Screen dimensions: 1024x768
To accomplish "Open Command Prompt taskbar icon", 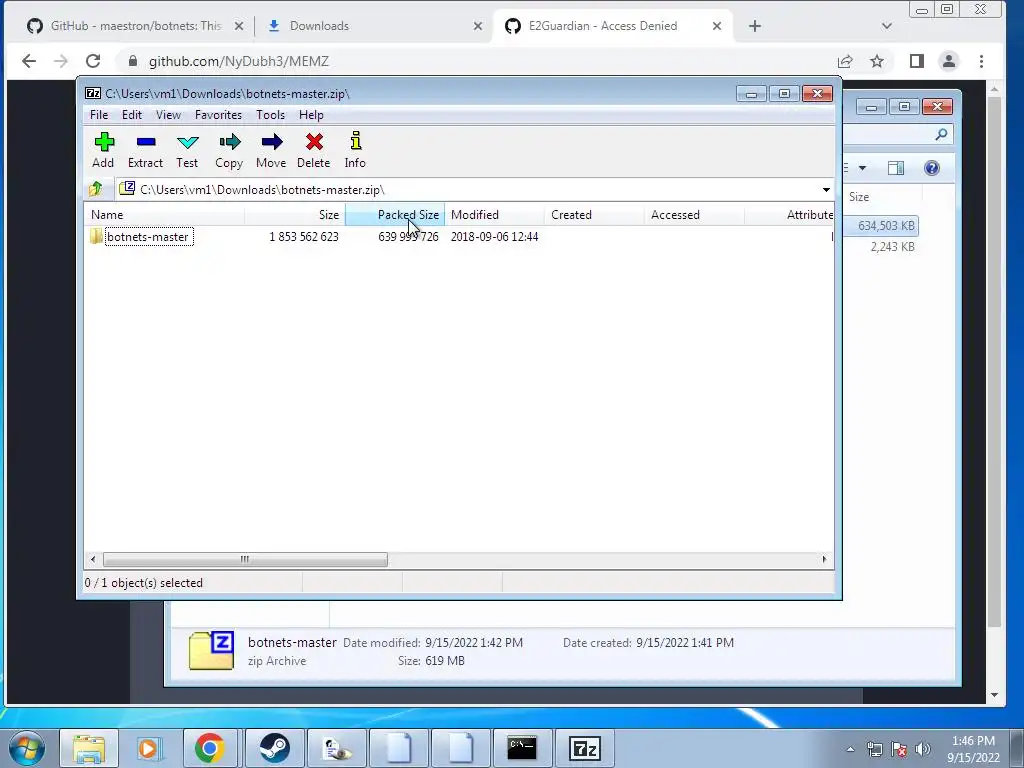I will click(x=522, y=748).
